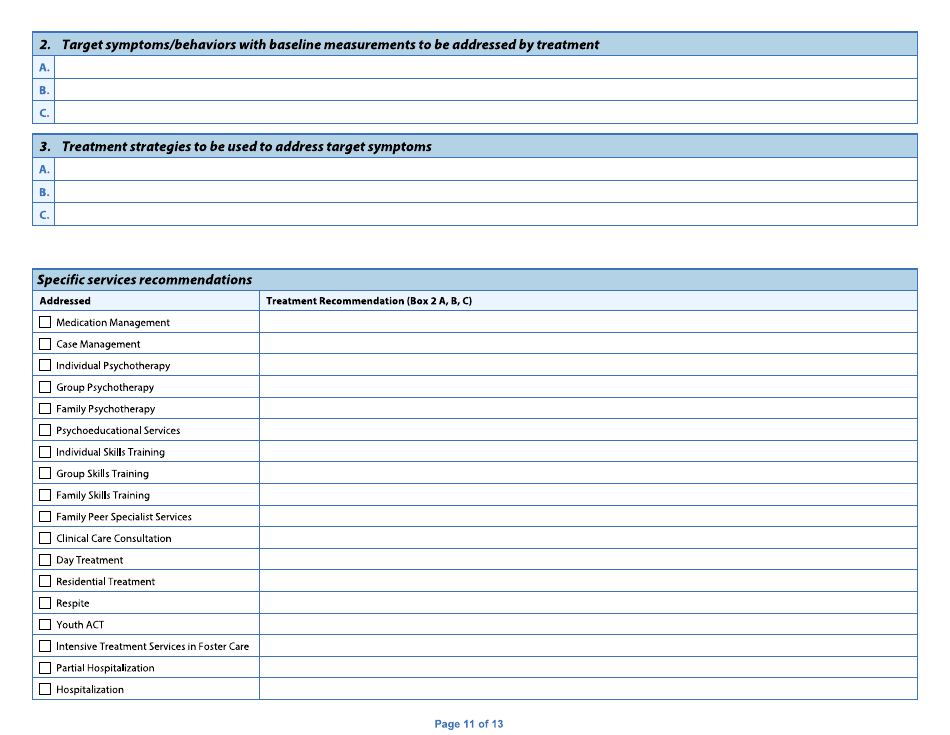Enable Individual Skills Training
Viewport: 950px width, 735px height.
click(45, 451)
